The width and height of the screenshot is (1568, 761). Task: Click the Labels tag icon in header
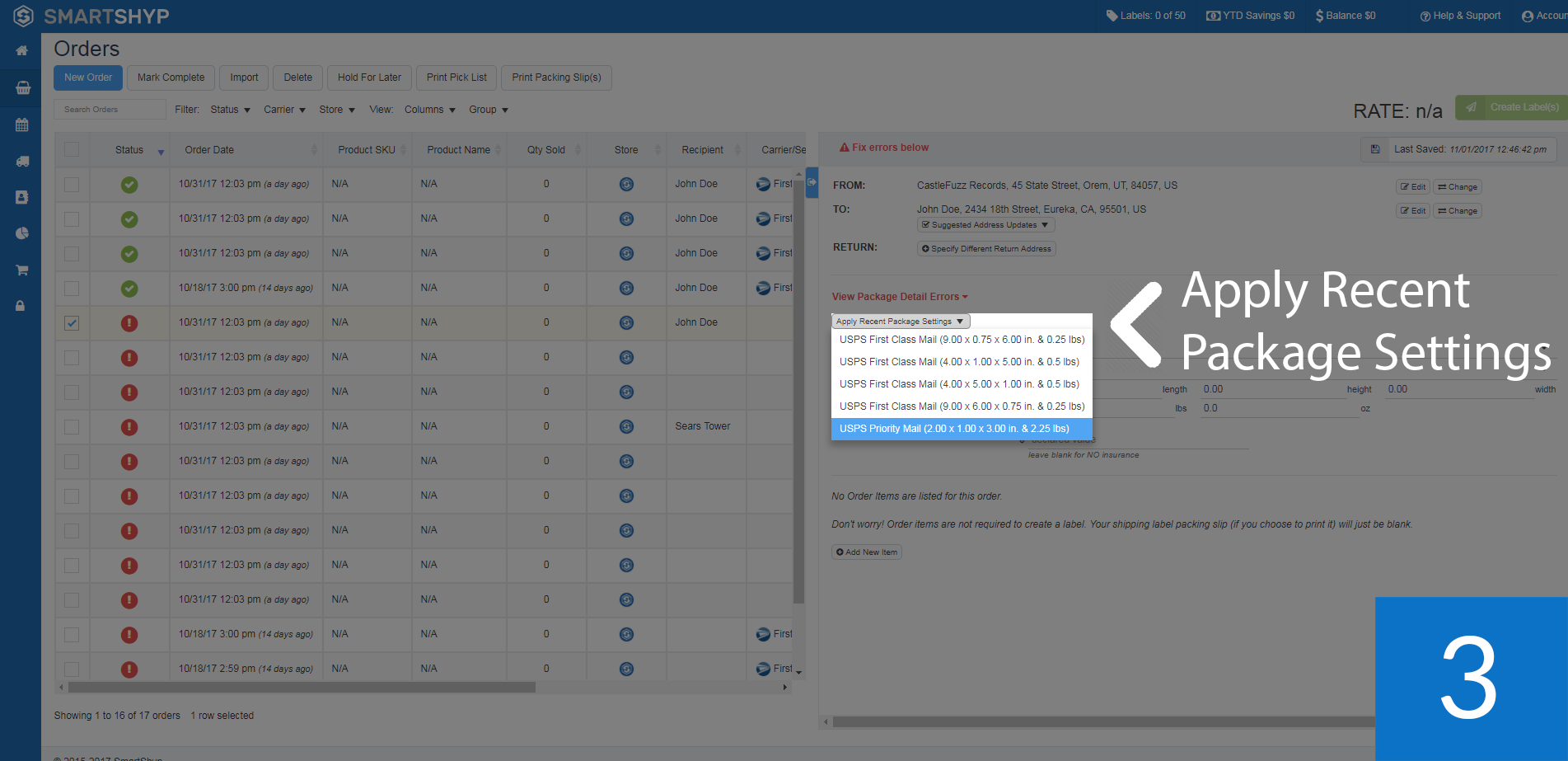1112,16
